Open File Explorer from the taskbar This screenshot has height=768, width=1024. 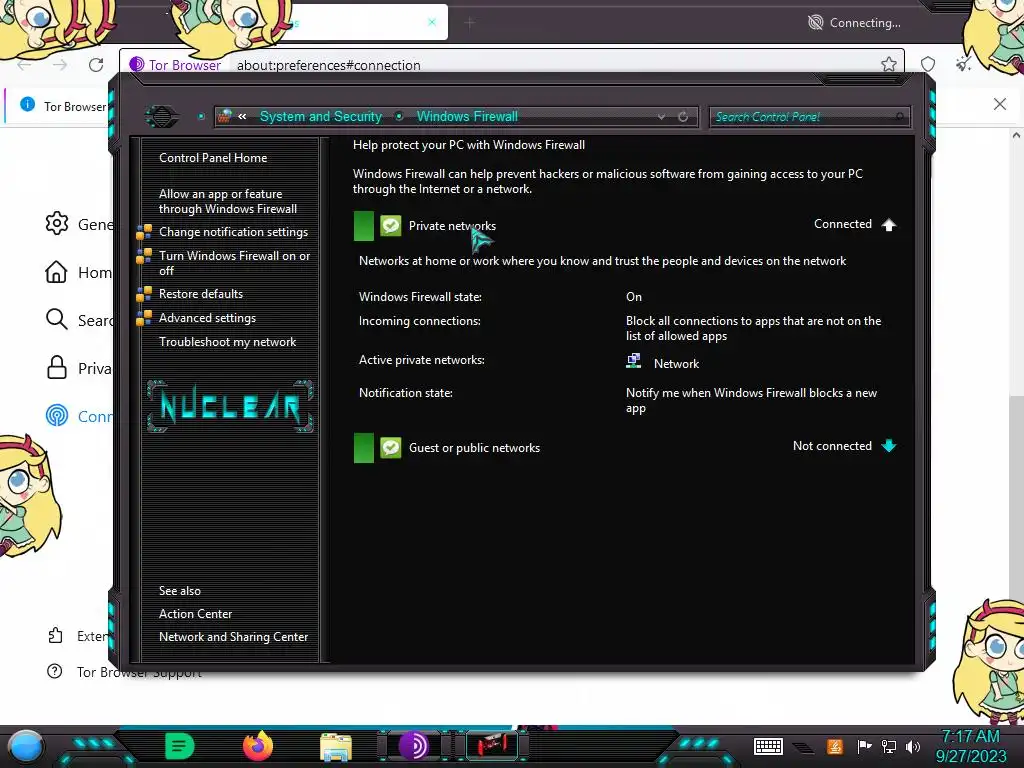336,747
